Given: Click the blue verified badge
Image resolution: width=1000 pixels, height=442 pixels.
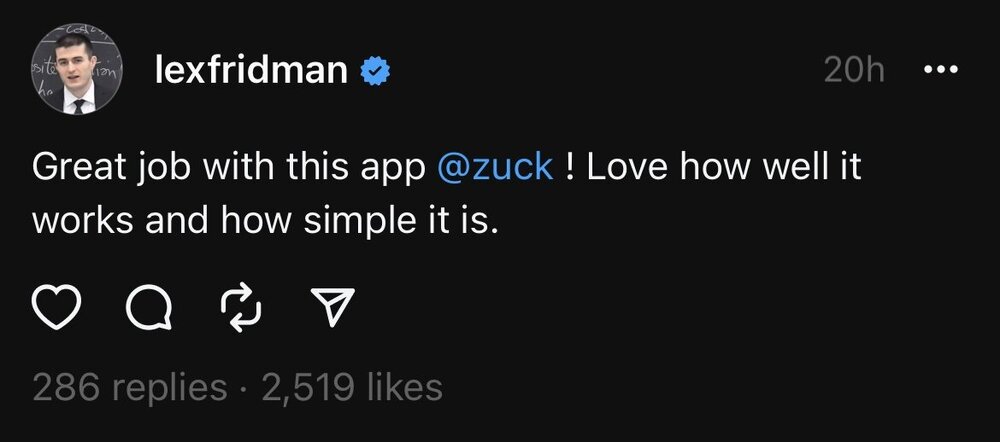Looking at the screenshot, I should click(x=375, y=70).
